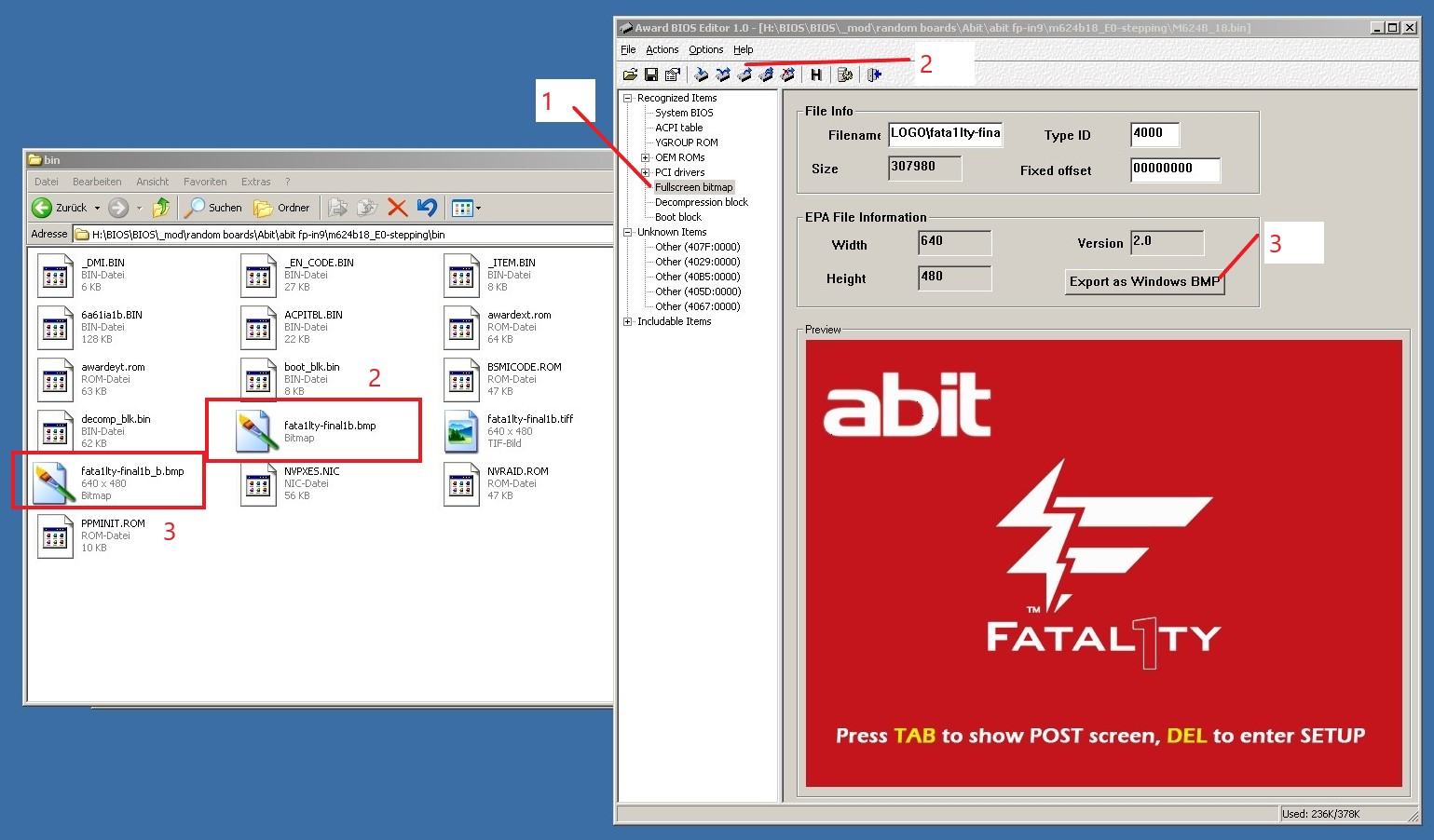
Task: Select System BIOS in the tree
Action: click(684, 113)
